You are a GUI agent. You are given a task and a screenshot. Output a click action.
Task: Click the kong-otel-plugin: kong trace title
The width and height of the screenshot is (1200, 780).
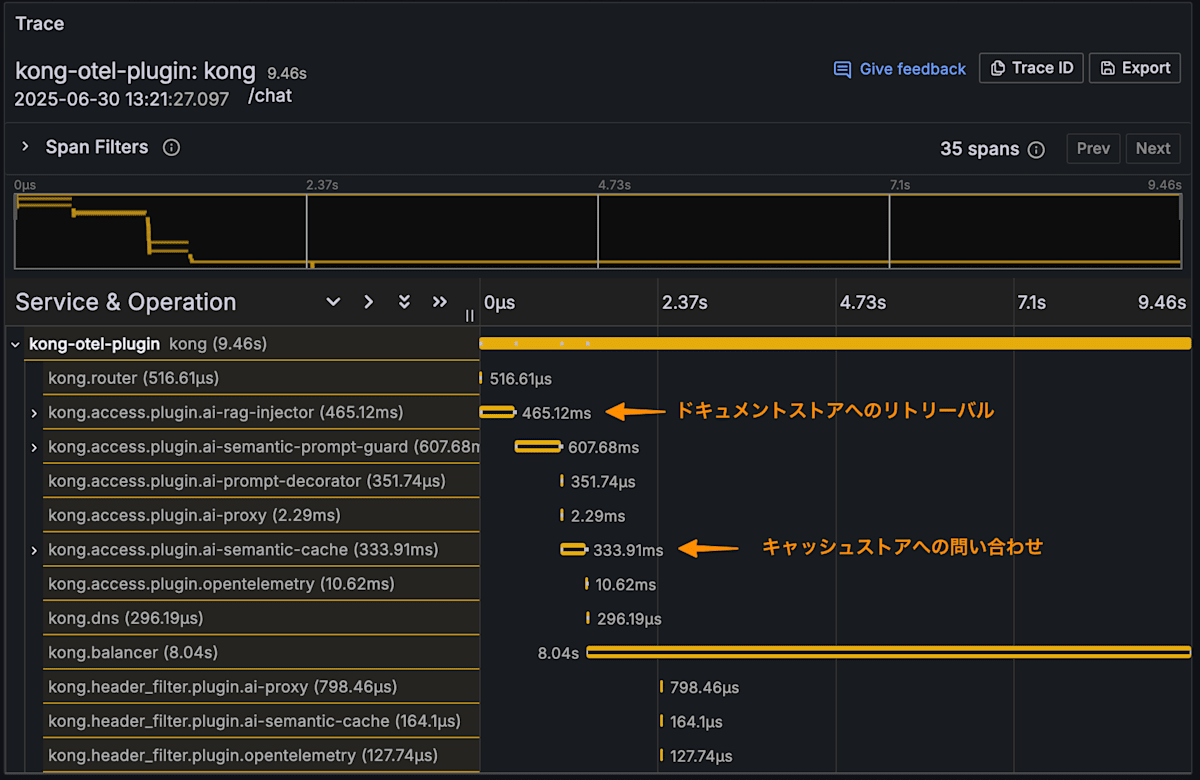pos(136,71)
